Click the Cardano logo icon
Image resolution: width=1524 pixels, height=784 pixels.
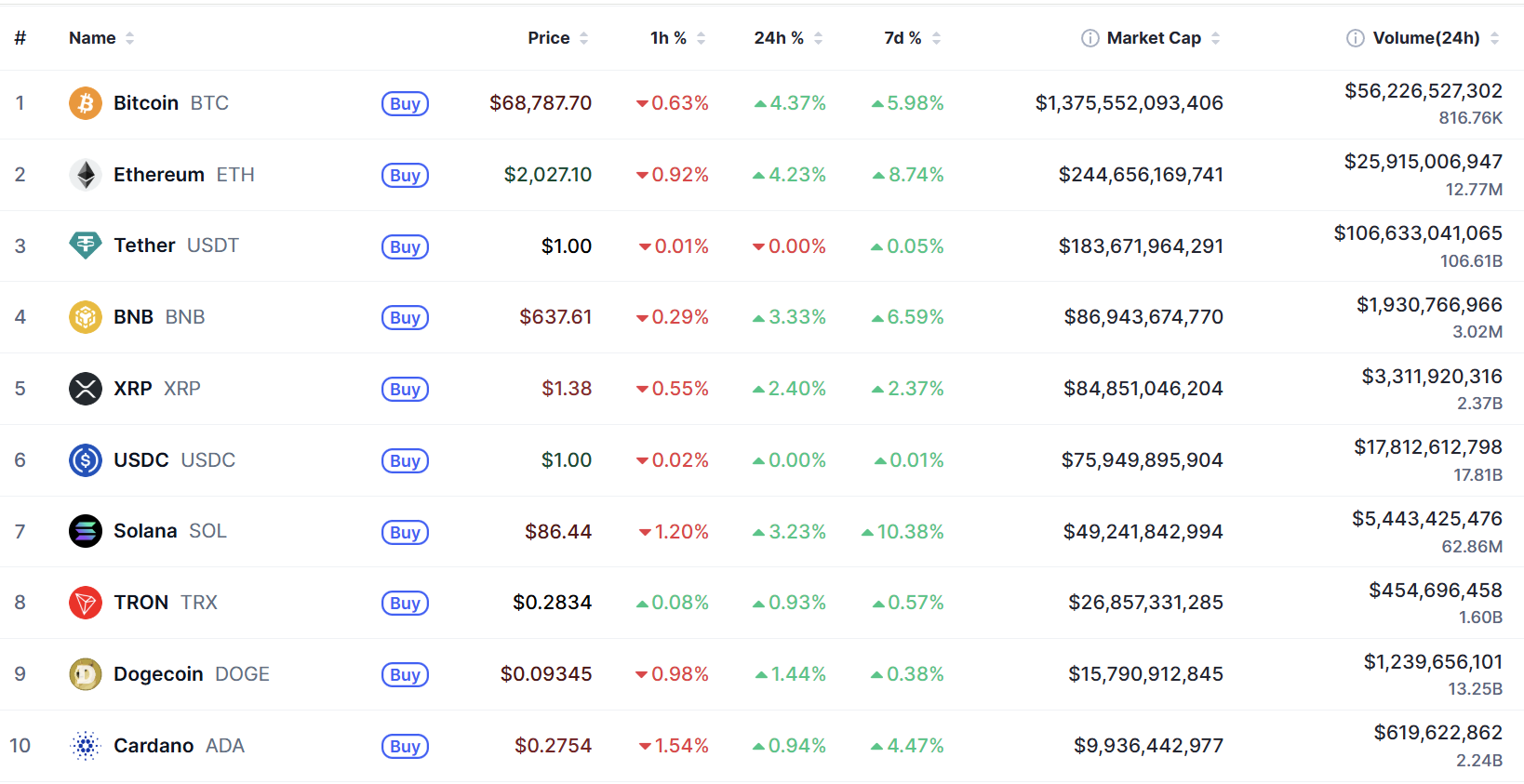click(86, 746)
